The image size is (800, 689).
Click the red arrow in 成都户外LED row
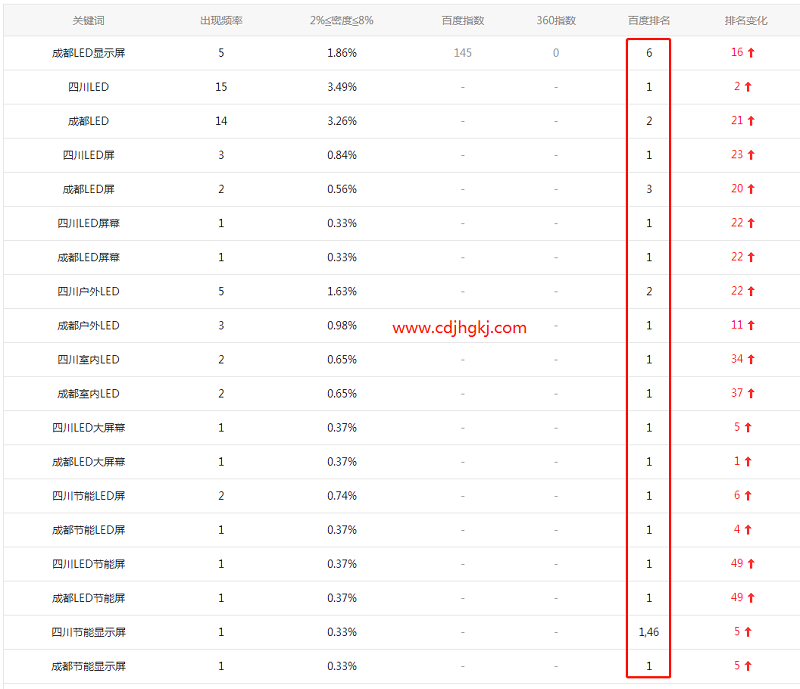(x=751, y=325)
